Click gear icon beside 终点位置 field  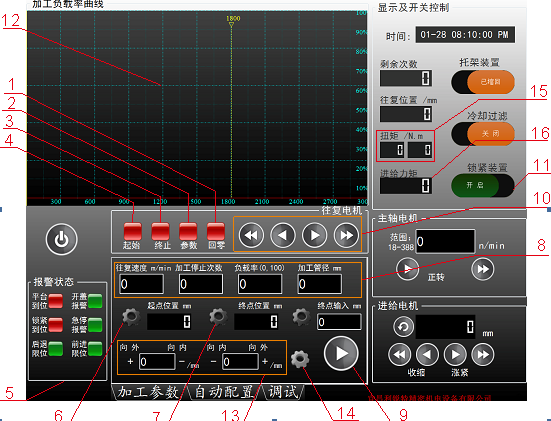(218, 317)
